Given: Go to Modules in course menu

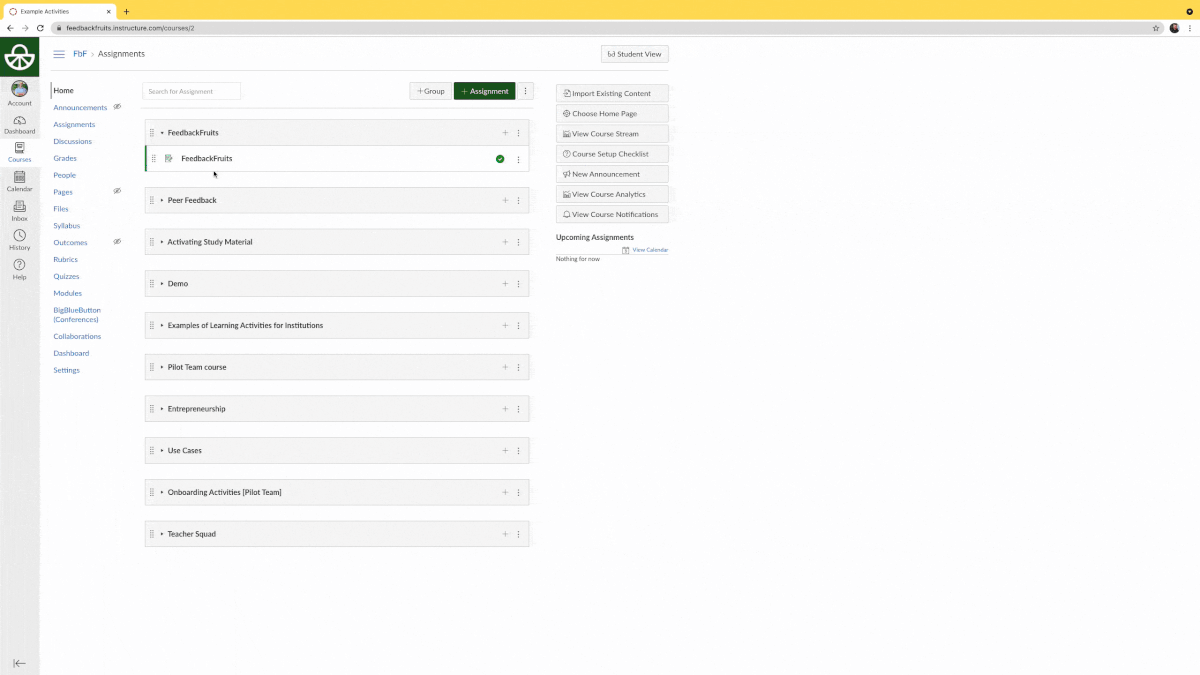Looking at the screenshot, I should click(x=67, y=293).
